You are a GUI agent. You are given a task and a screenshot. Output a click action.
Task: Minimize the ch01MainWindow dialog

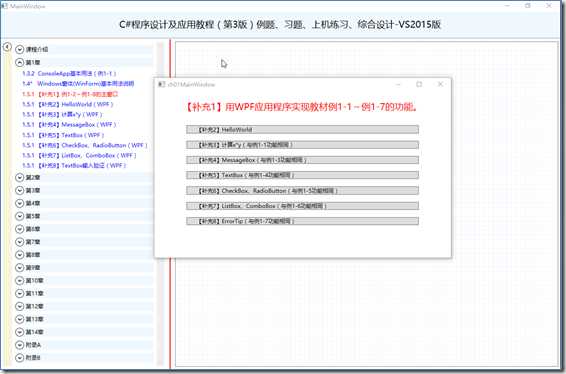[398, 84]
